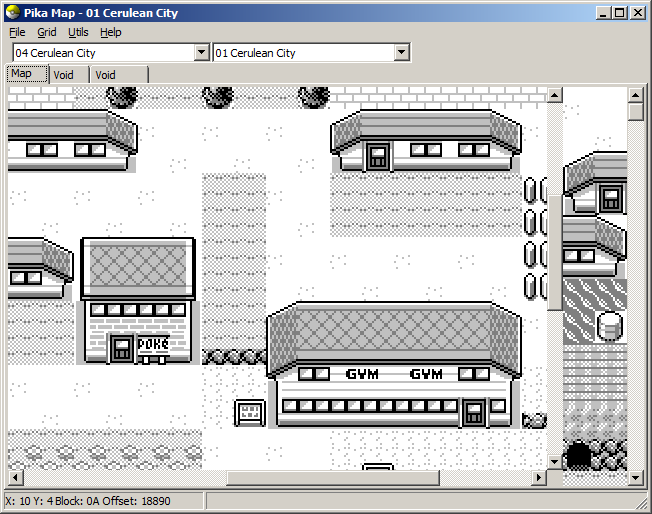Image resolution: width=652 pixels, height=514 pixels.
Task: Click block palette scroll down arrow
Action: pyautogui.click(x=635, y=478)
